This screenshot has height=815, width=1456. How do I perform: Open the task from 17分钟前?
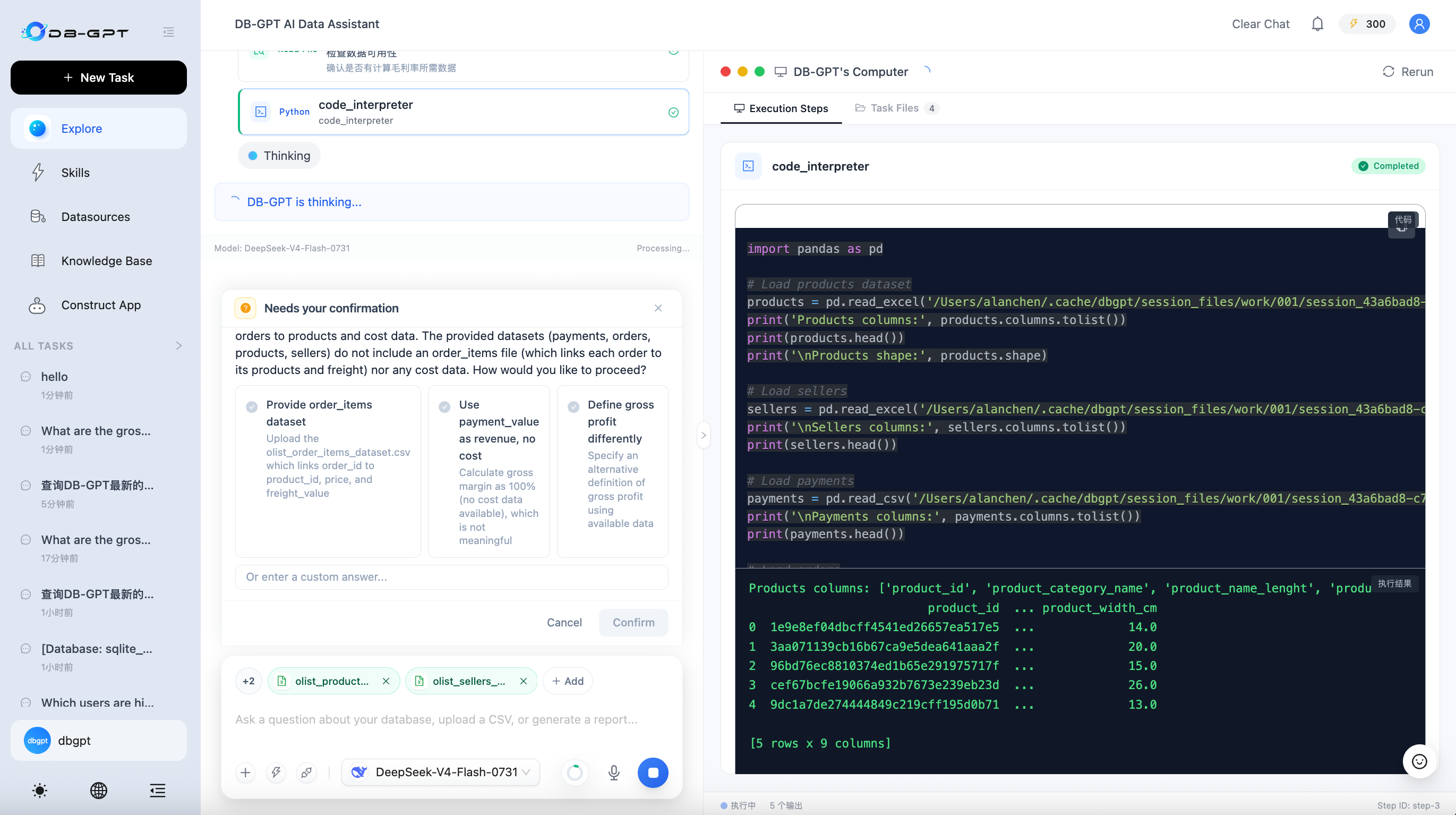[98, 548]
